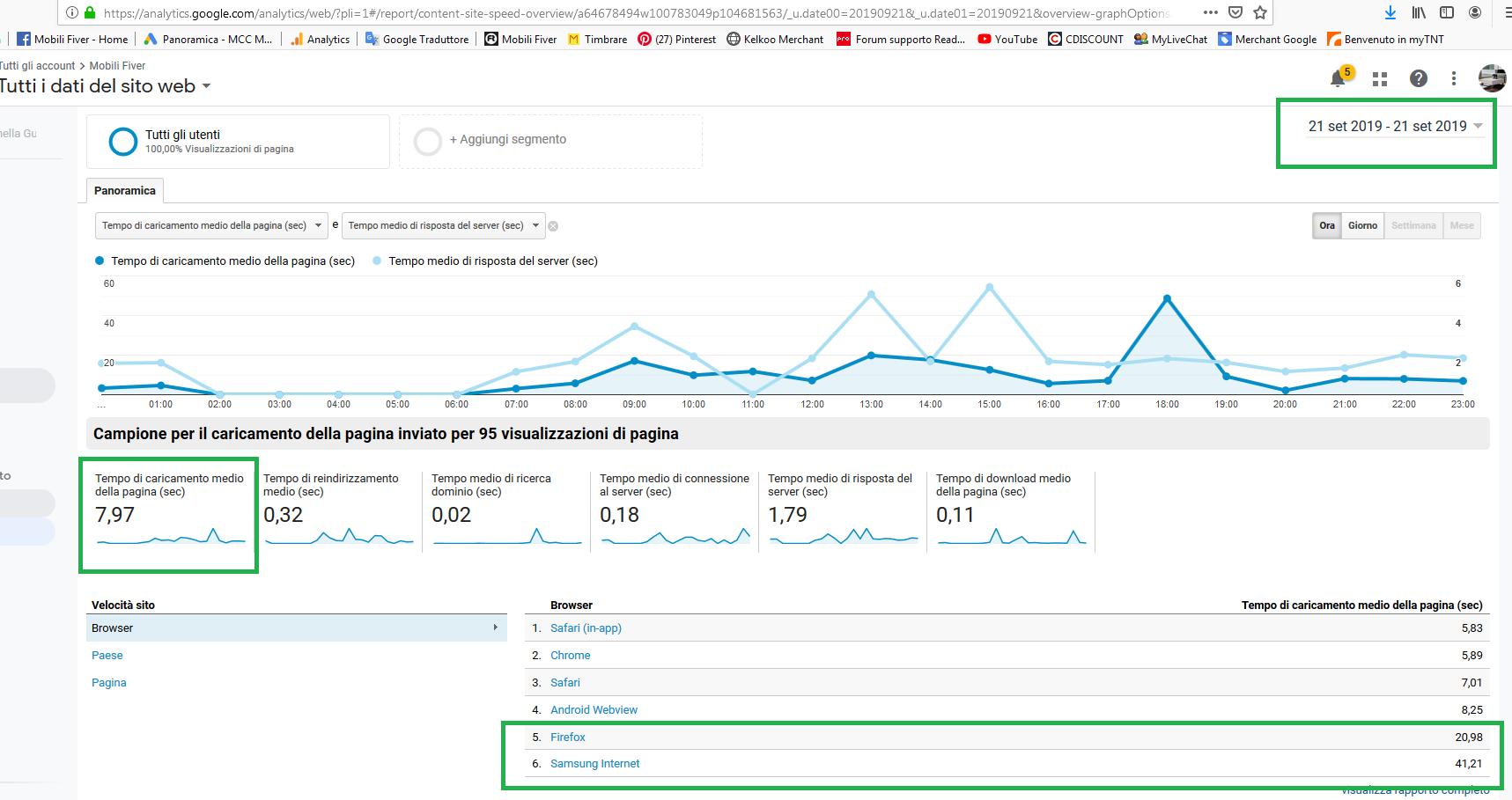Screen dimensions: 1512x800
Task: Remove the second metric with the X icon
Action: click(553, 226)
